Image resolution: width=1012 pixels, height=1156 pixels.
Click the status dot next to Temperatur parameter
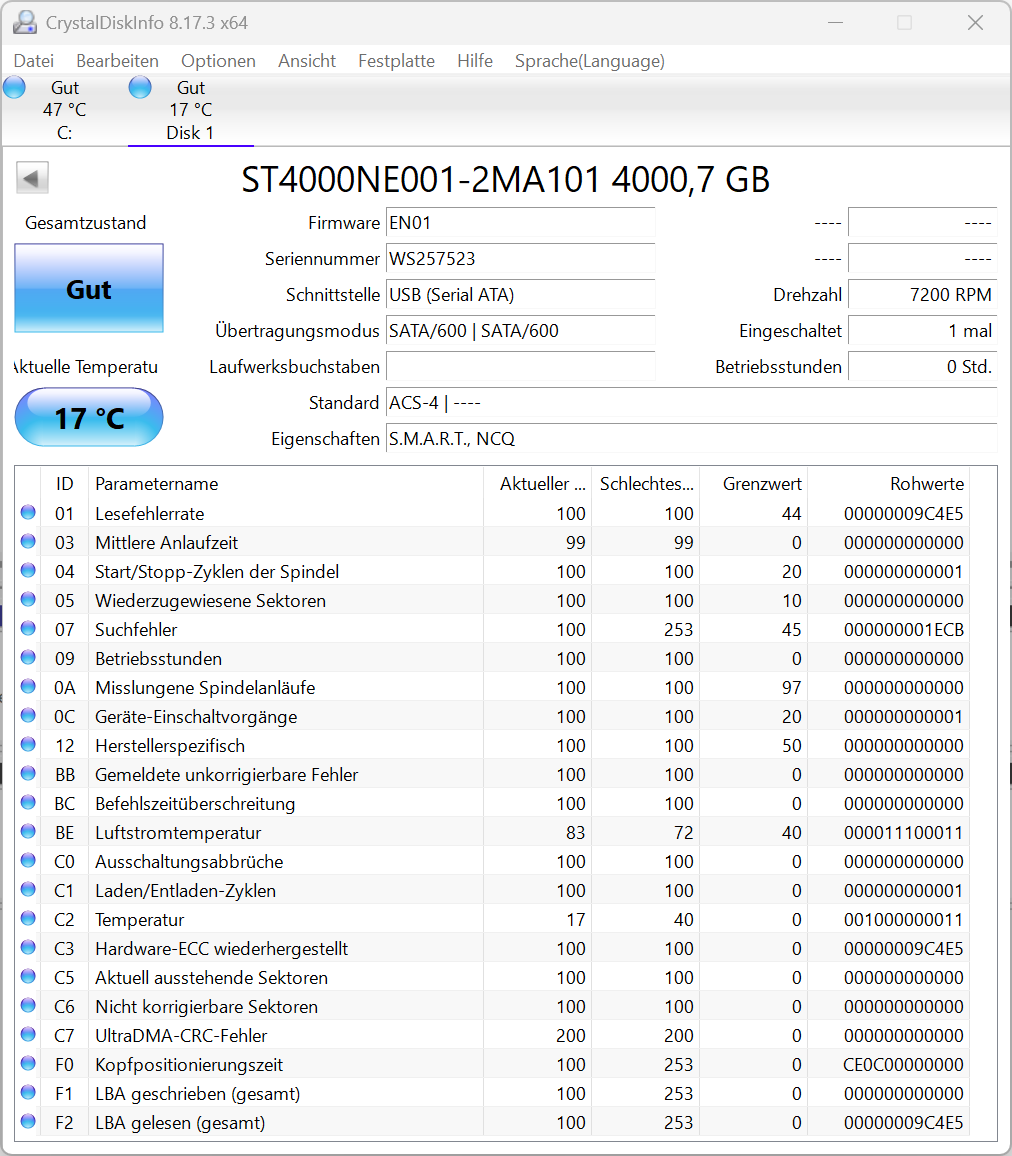[28, 919]
